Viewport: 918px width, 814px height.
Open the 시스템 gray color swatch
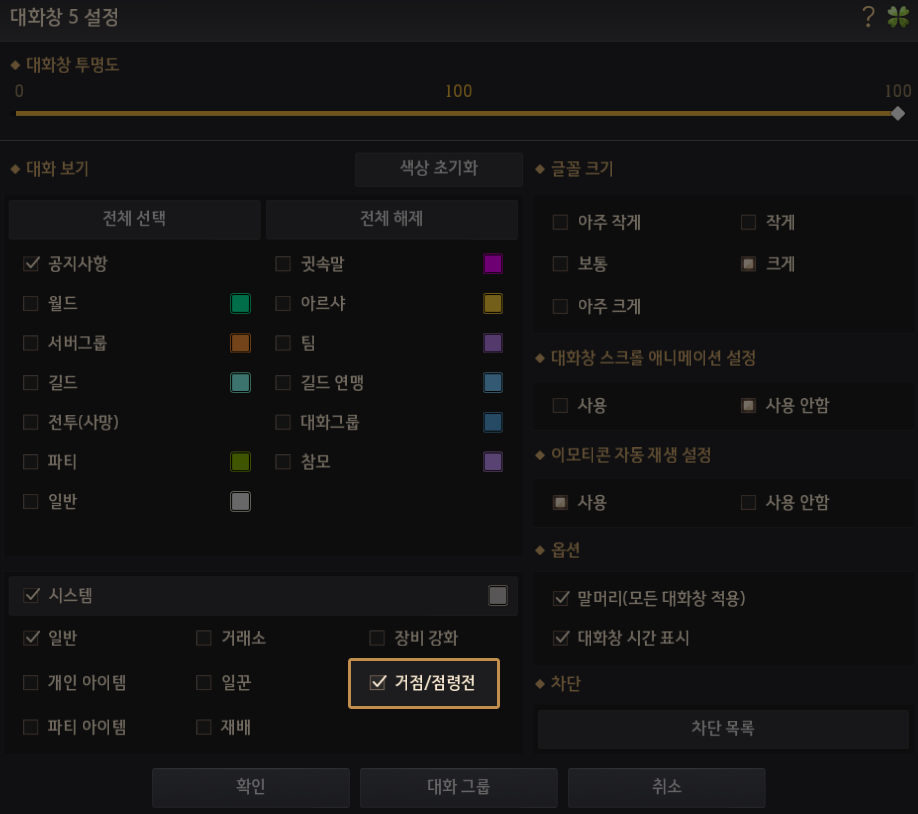[498, 596]
